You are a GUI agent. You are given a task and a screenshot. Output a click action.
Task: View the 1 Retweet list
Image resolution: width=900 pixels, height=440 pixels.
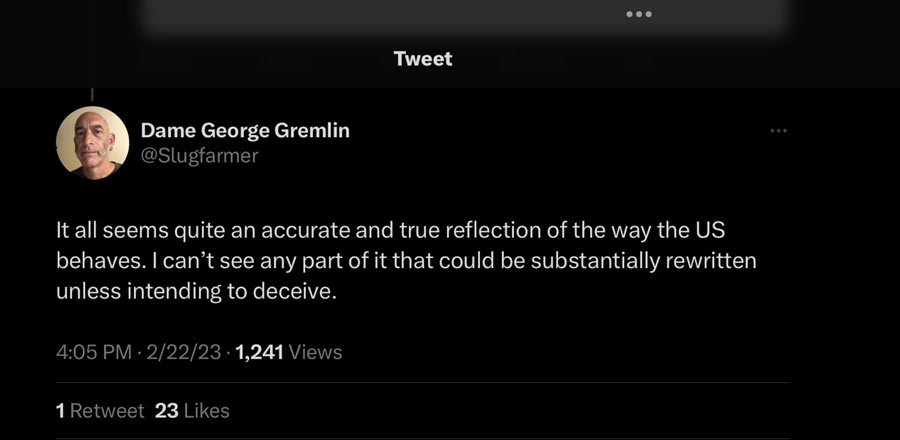100,411
